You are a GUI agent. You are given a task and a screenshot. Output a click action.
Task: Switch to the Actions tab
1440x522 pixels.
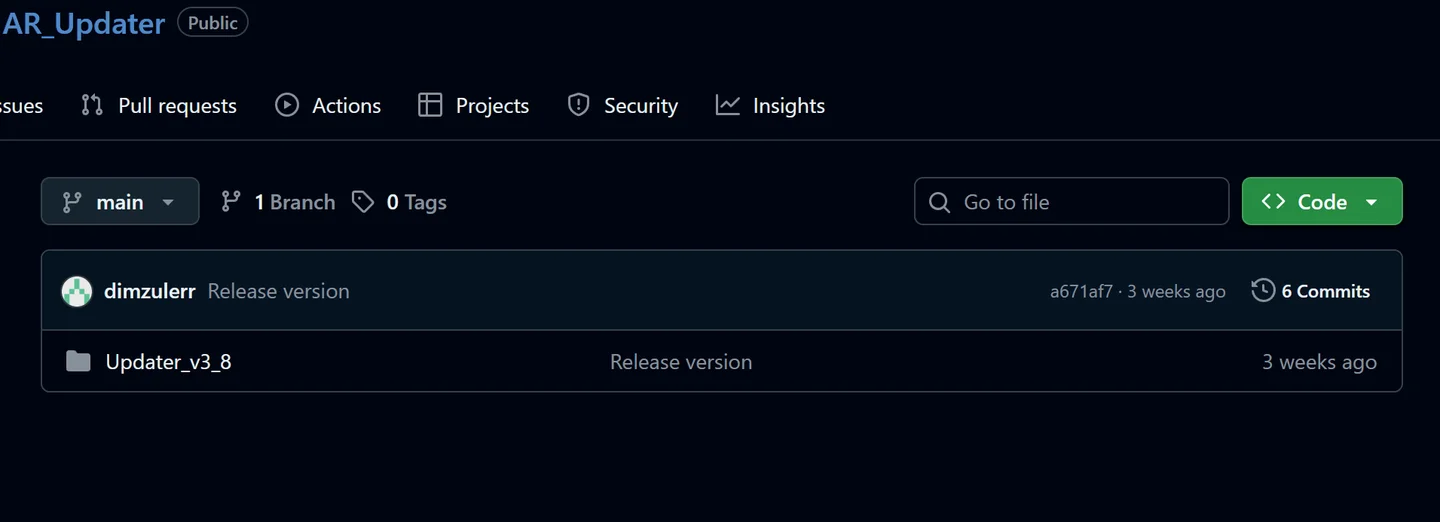click(x=328, y=105)
